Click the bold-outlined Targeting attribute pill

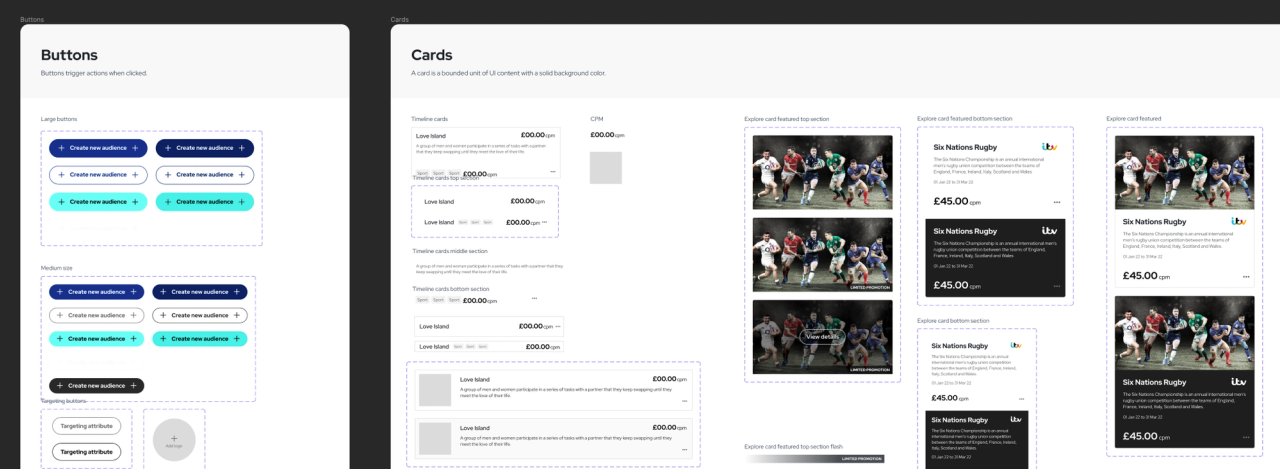pos(87,452)
